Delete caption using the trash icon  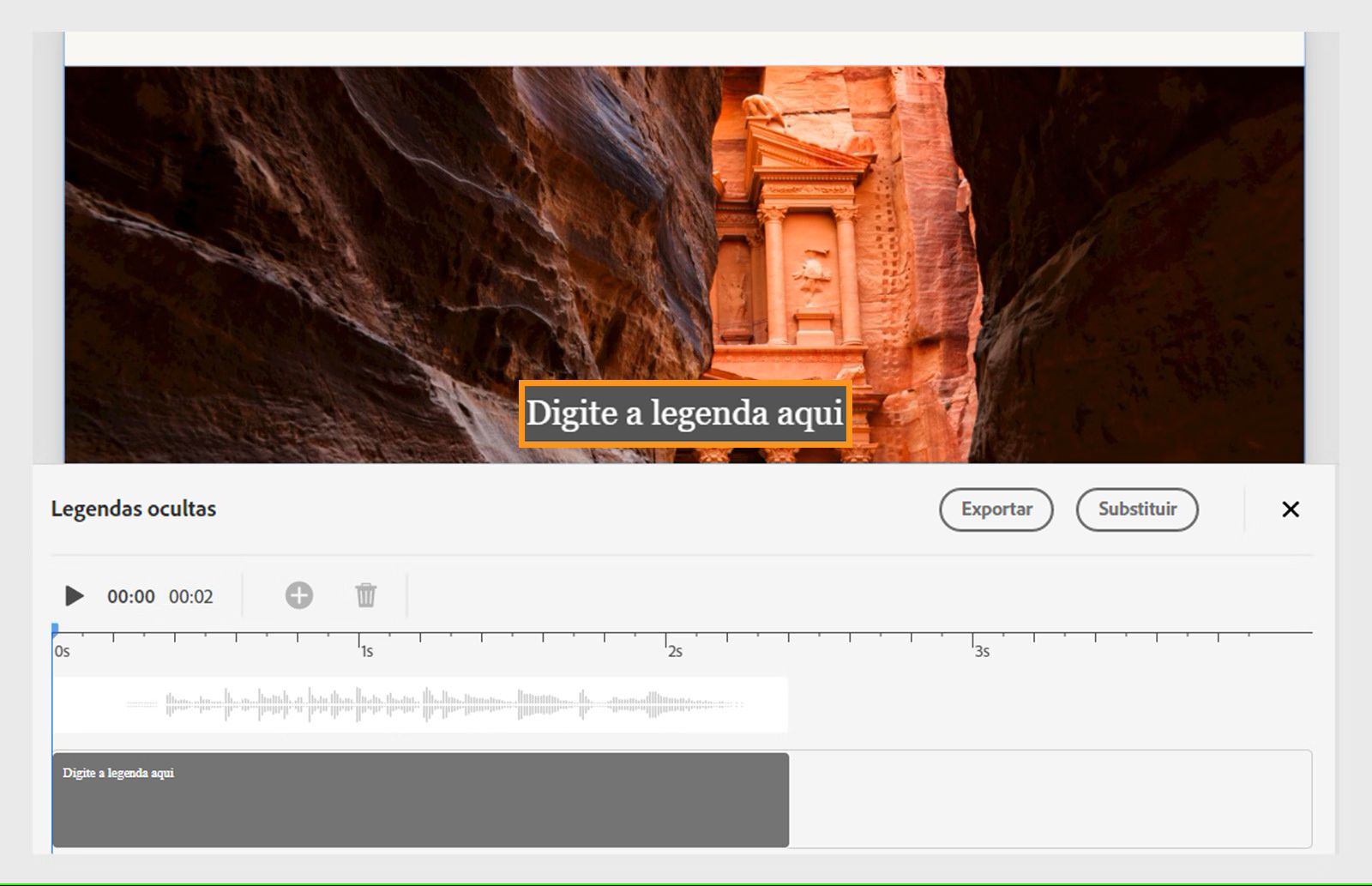tap(366, 595)
